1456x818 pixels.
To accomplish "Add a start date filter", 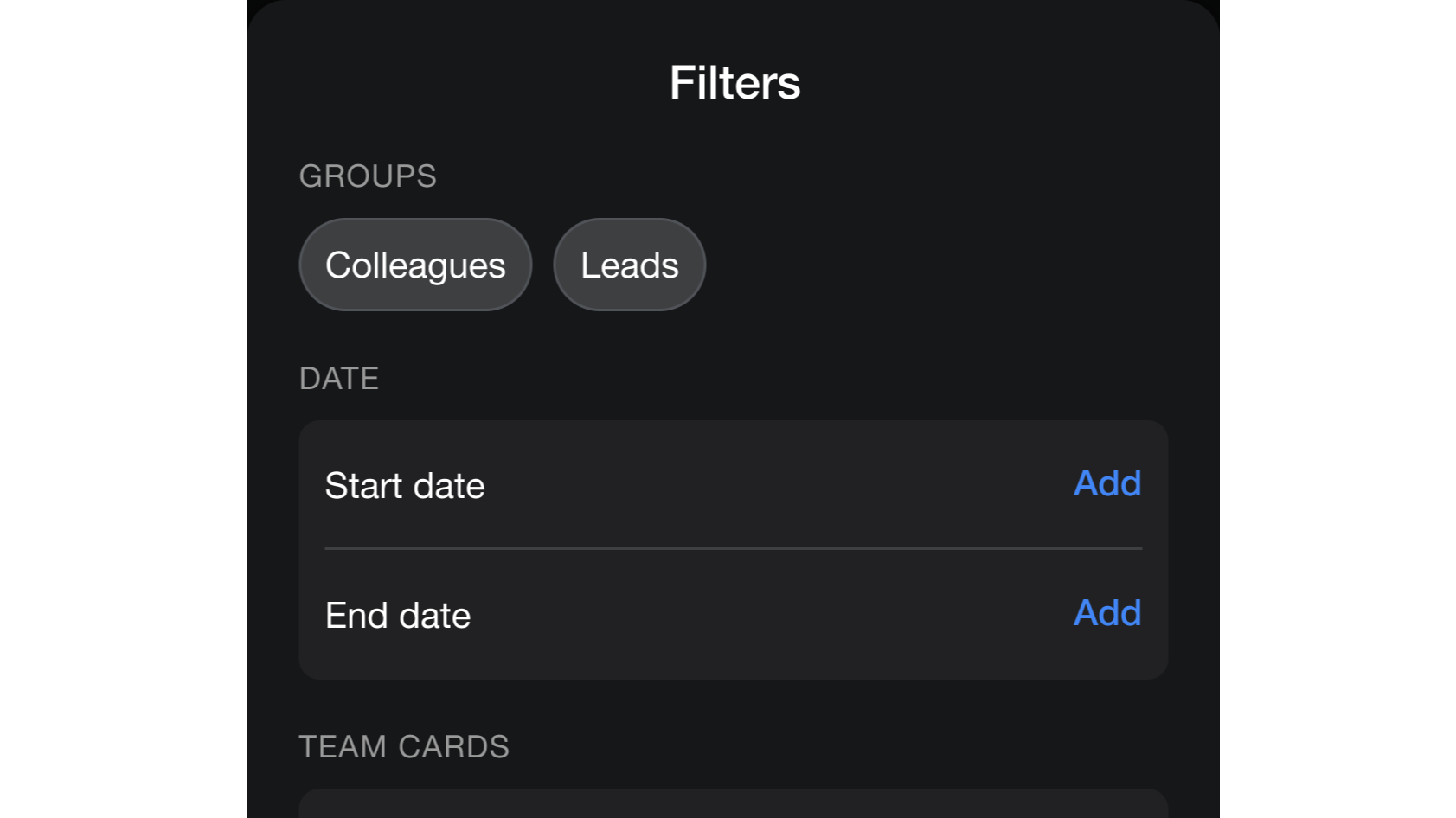I will 1106,483.
